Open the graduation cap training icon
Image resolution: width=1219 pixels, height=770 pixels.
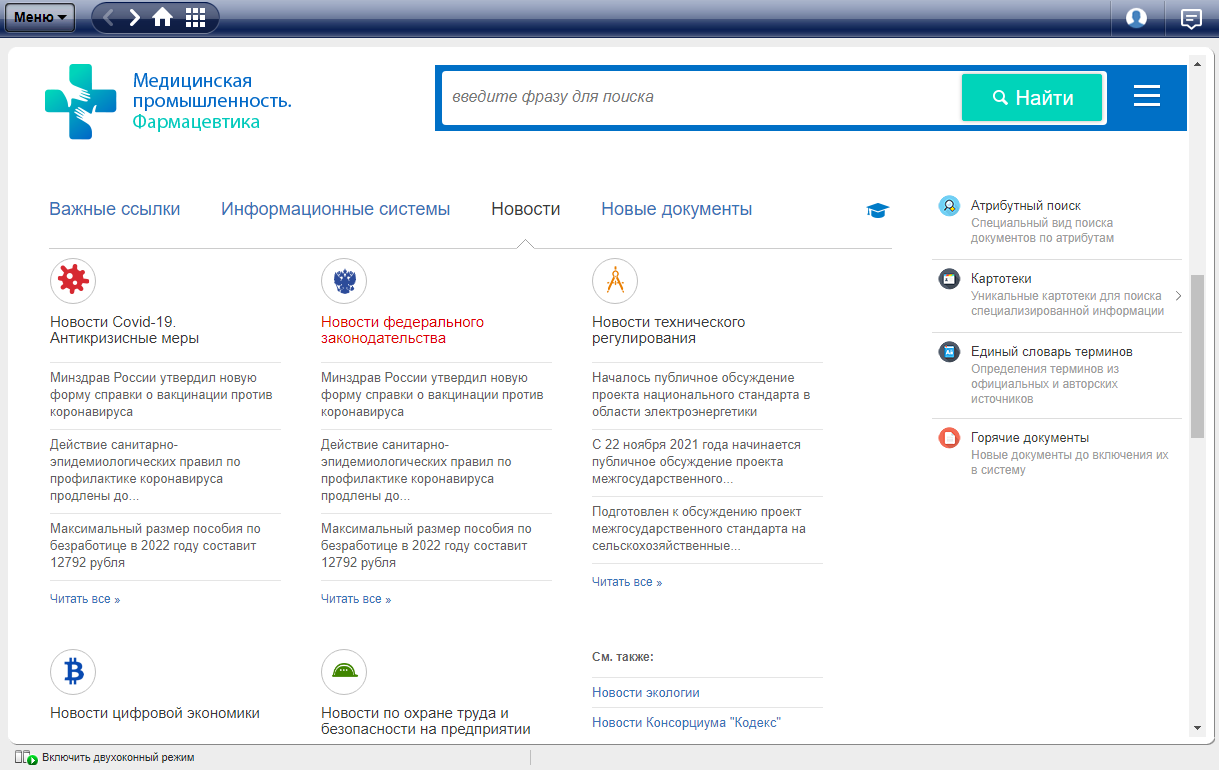coord(877,210)
